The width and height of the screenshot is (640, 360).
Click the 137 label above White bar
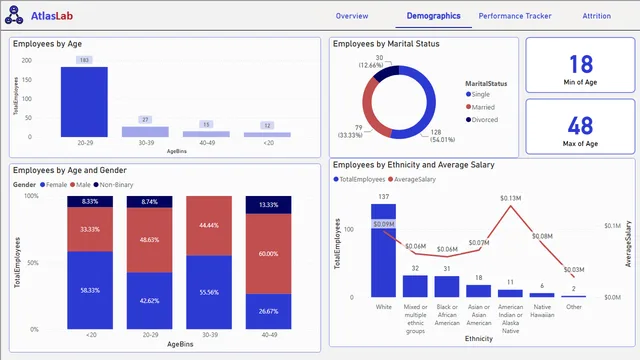[384, 197]
